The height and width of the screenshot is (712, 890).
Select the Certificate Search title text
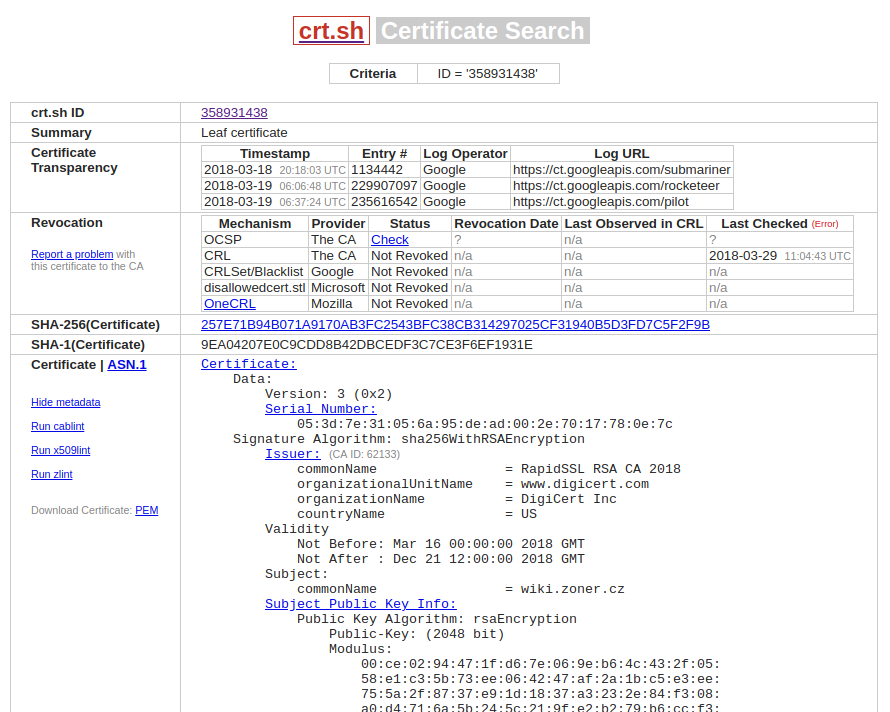tap(482, 31)
